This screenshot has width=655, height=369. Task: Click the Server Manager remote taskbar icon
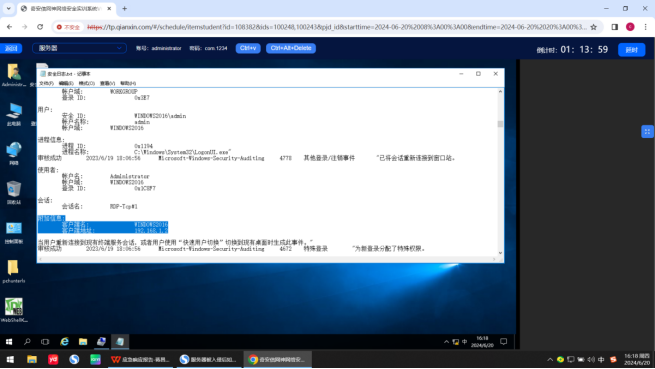tap(101, 342)
